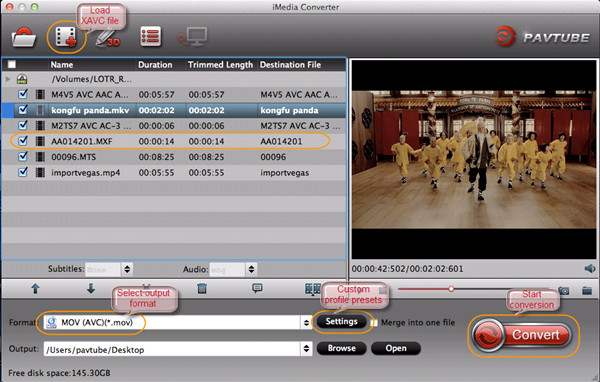Take snapshot with camera icon

(564, 291)
